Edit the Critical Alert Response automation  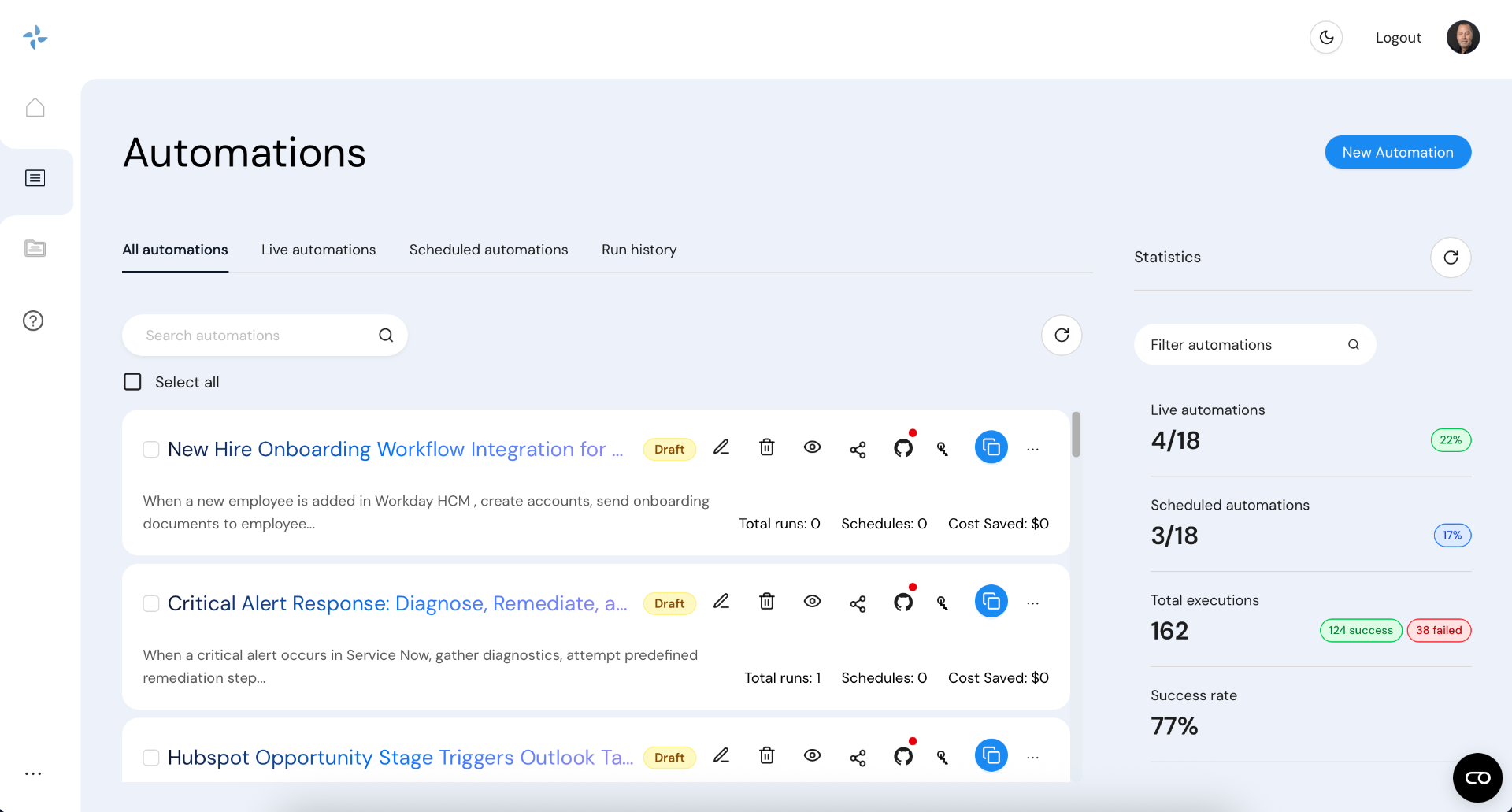pyautogui.click(x=721, y=602)
